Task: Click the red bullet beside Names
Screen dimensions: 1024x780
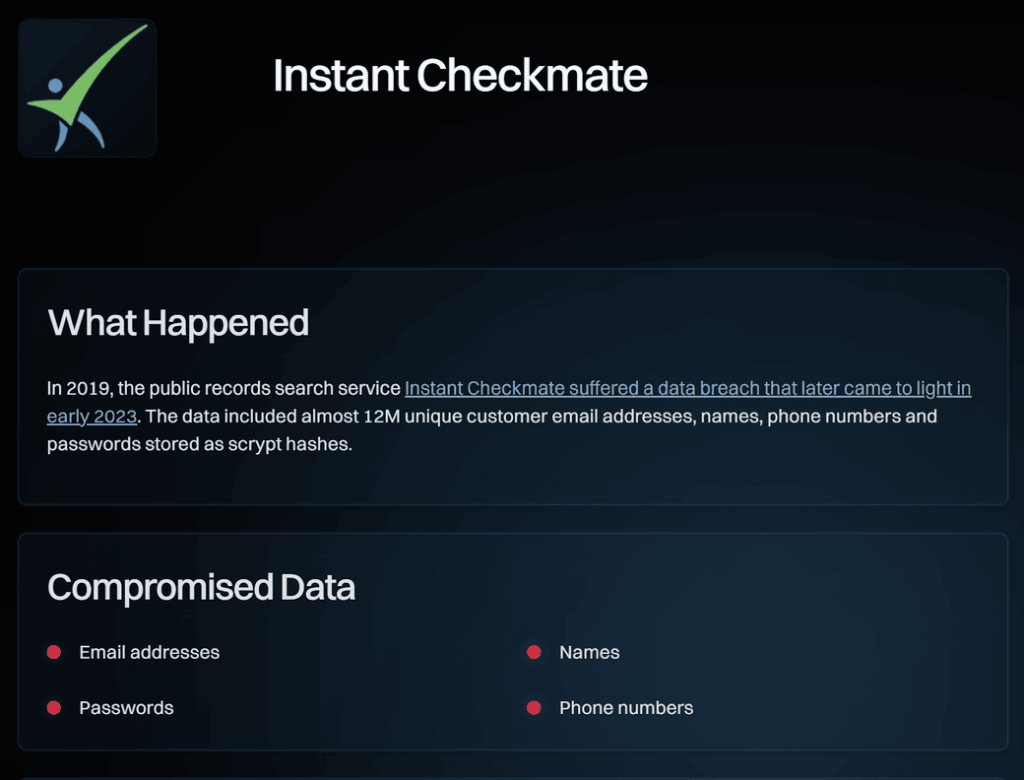Action: [x=534, y=653]
